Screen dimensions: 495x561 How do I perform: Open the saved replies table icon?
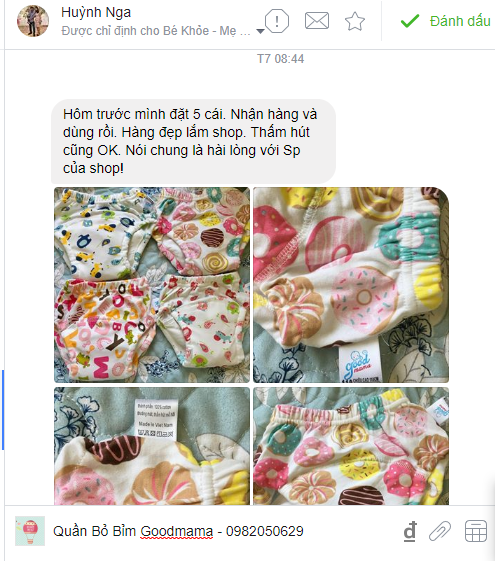coord(476,531)
